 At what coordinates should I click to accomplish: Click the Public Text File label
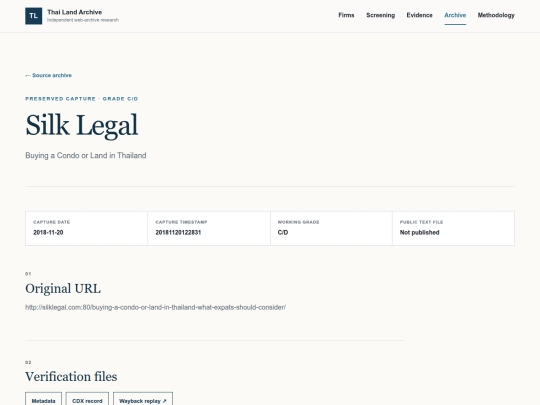coord(421,222)
